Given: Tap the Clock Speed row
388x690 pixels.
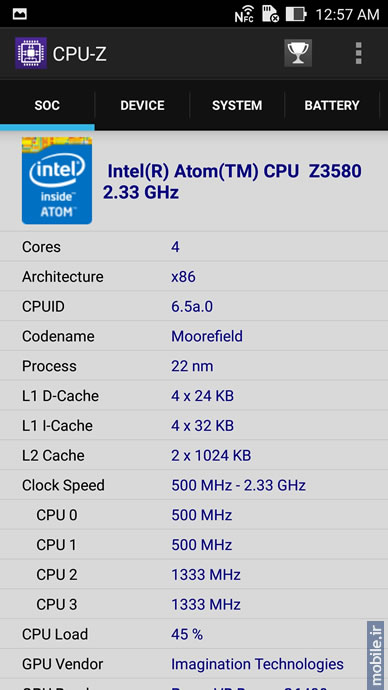Looking at the screenshot, I should tap(194, 485).
